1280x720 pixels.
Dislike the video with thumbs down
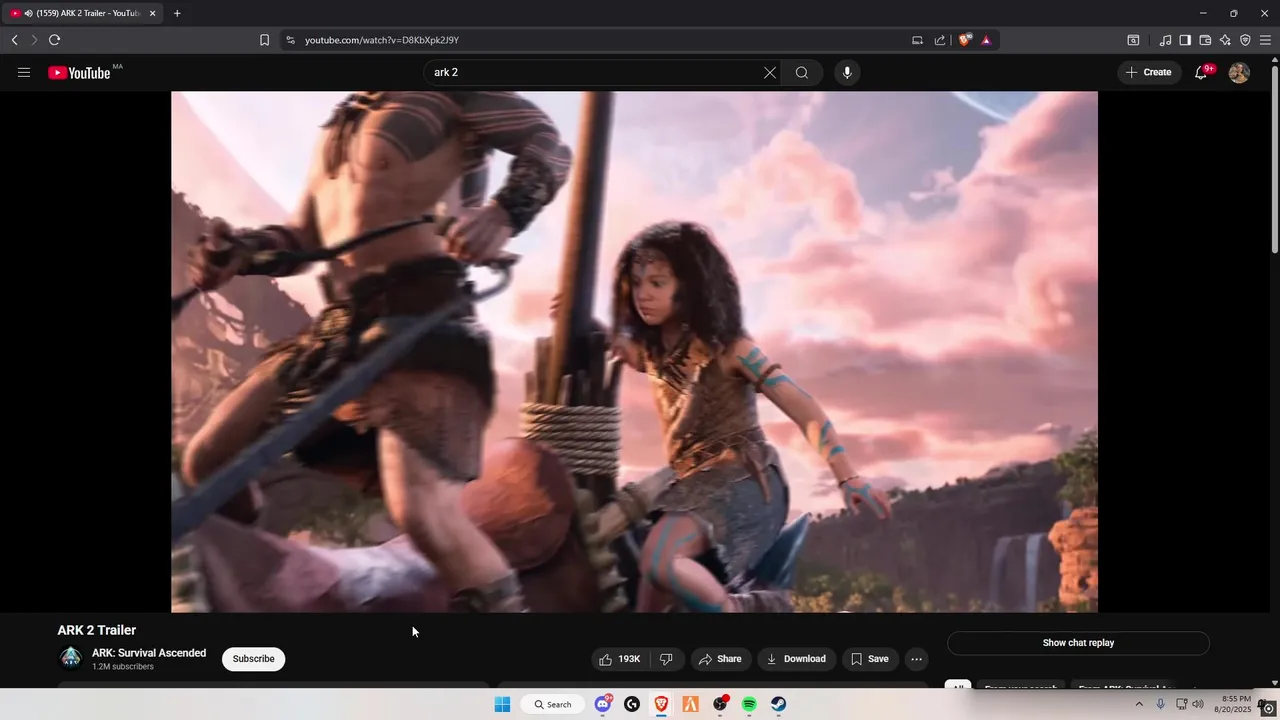666,659
